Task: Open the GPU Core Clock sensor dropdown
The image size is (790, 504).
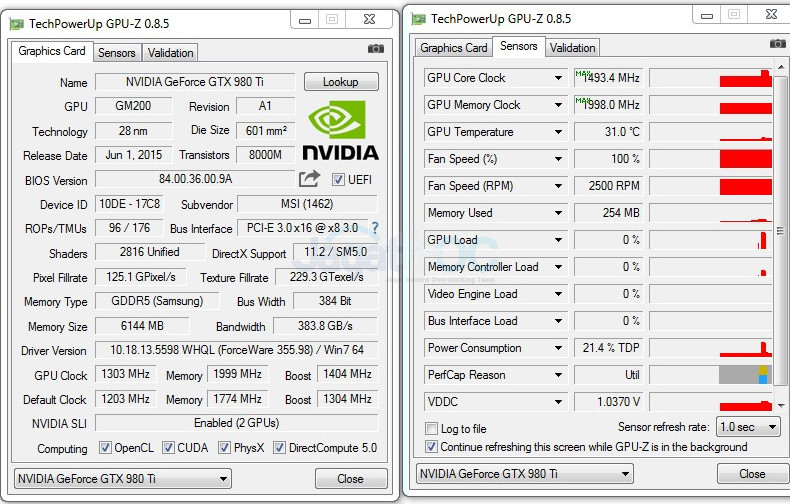Action: coord(558,78)
